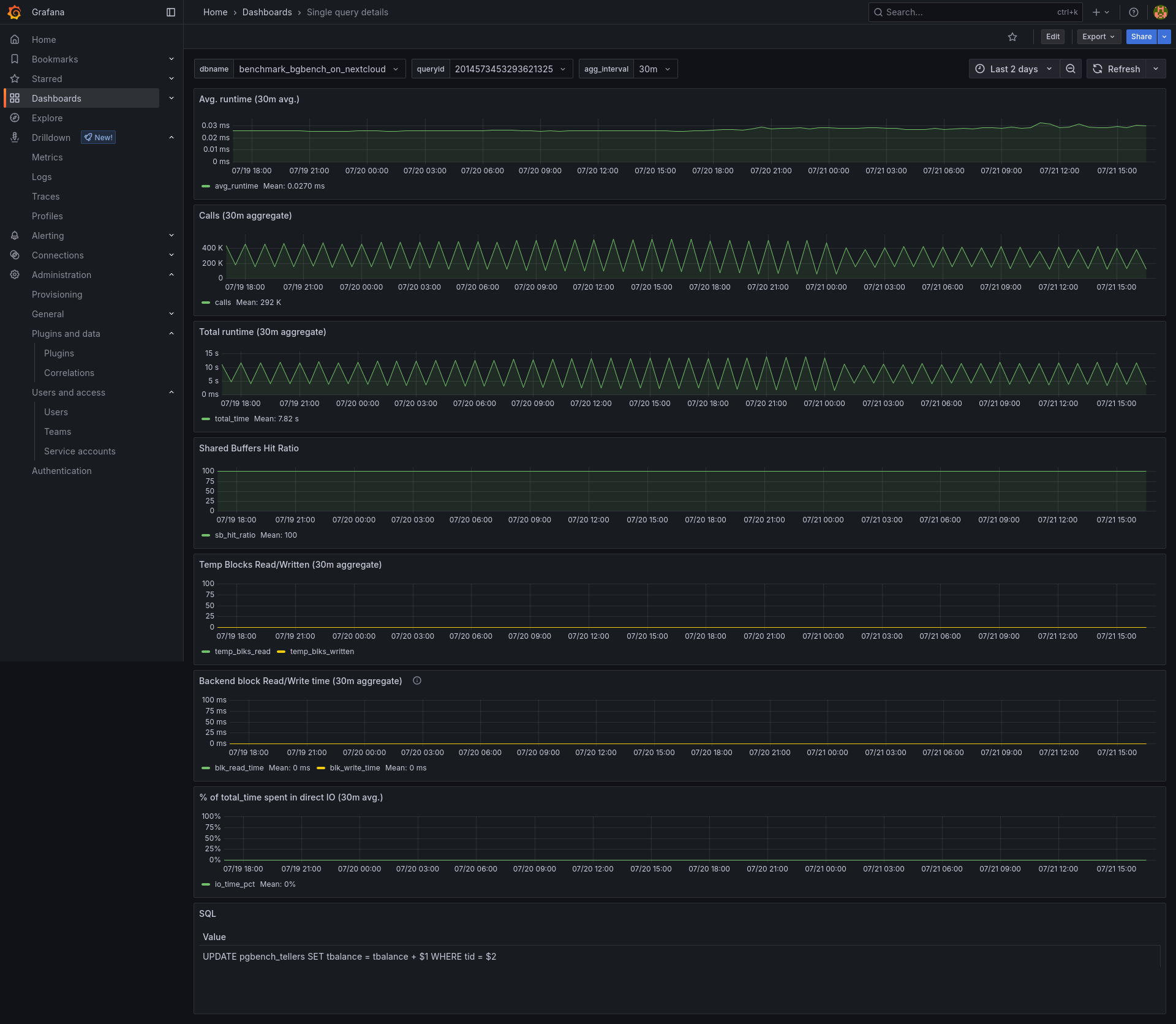The height and width of the screenshot is (1024, 1176).
Task: Click info icon beside Backend block panel
Action: pos(417,680)
